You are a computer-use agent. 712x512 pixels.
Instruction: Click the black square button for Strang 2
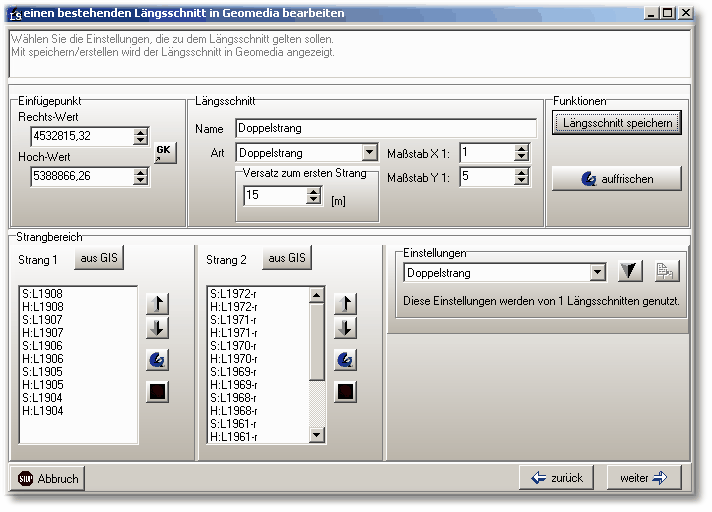click(x=346, y=392)
